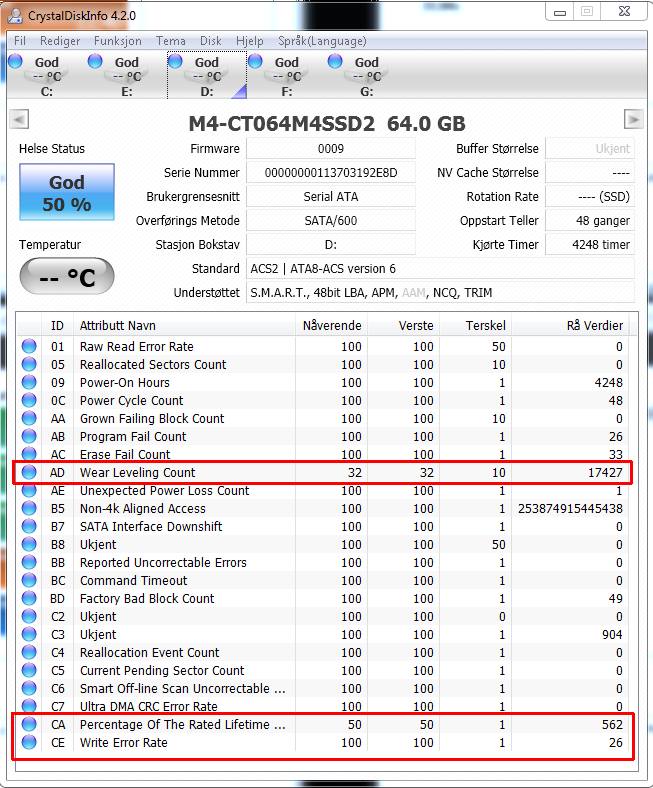Select the E: drive tab

pyautogui.click(x=127, y=75)
